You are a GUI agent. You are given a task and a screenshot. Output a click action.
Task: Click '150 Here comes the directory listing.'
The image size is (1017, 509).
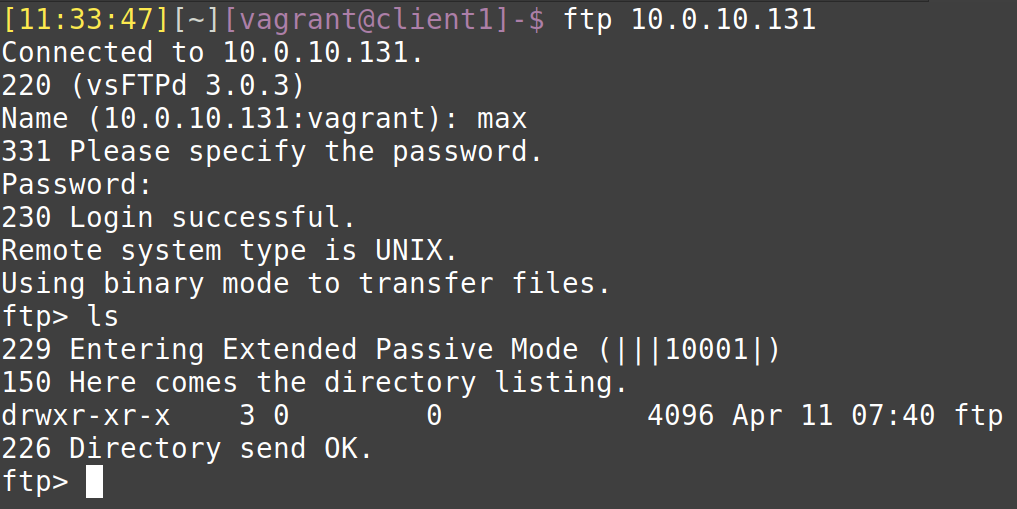[x=315, y=382]
